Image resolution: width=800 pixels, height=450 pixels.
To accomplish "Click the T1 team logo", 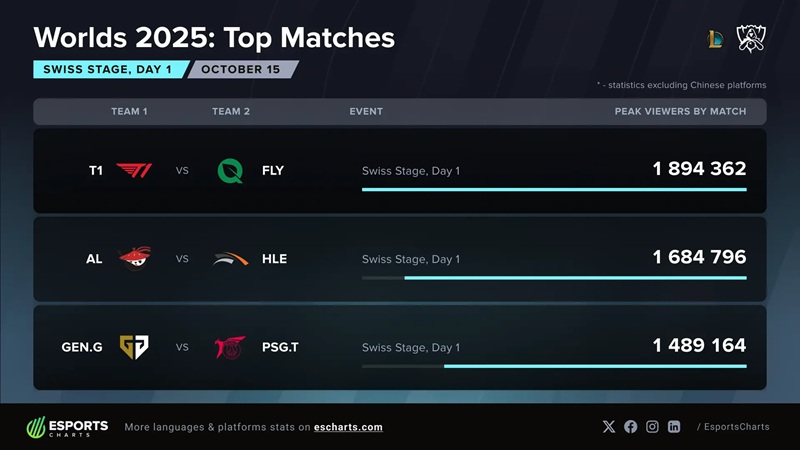I will click(134, 170).
